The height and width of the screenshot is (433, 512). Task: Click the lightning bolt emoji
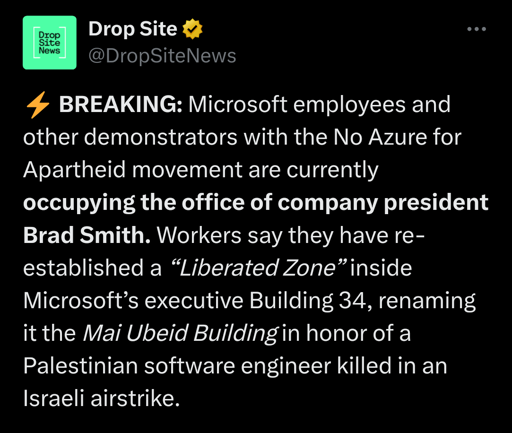point(38,105)
